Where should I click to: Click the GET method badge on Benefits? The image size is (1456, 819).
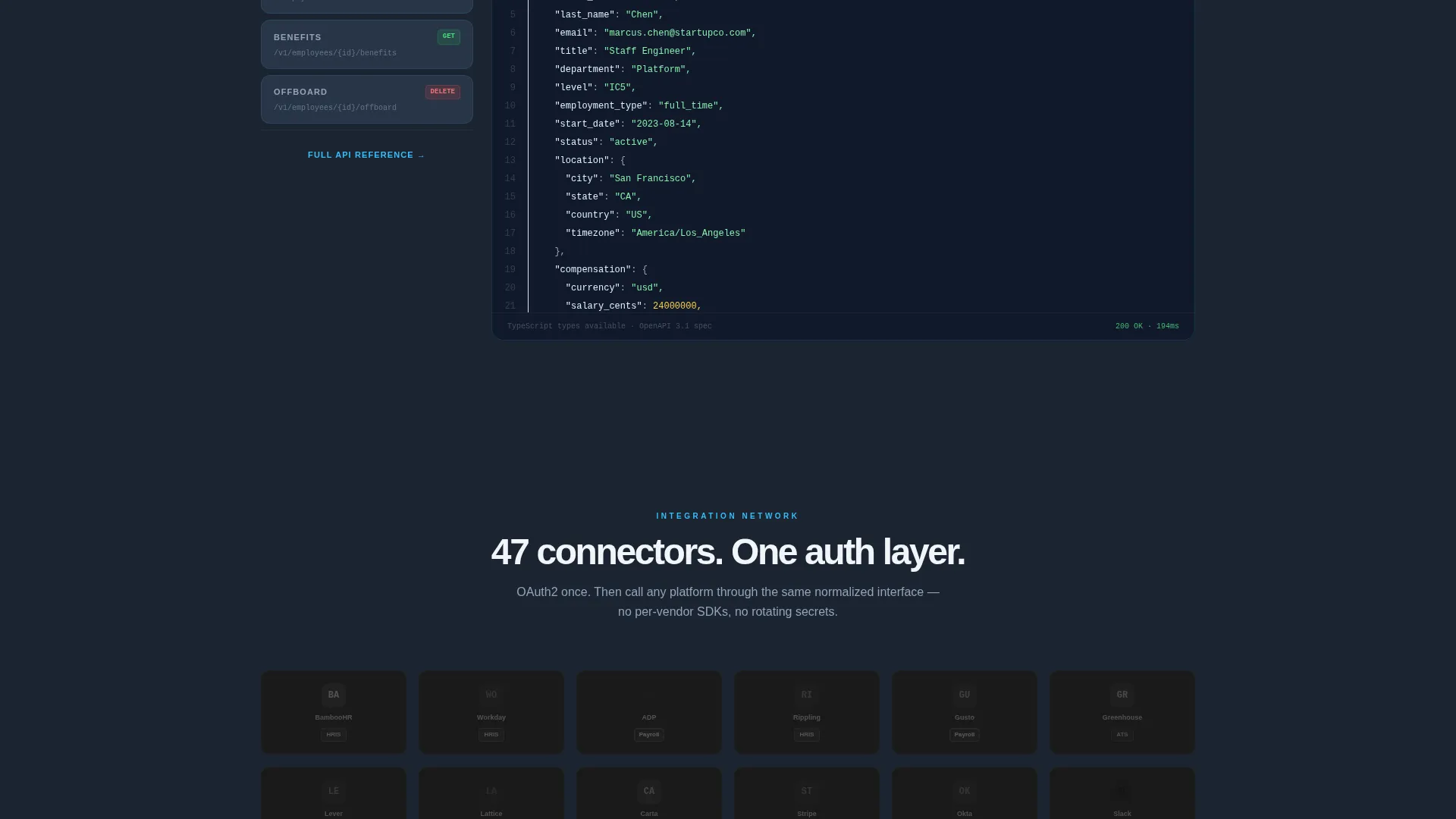(x=449, y=36)
